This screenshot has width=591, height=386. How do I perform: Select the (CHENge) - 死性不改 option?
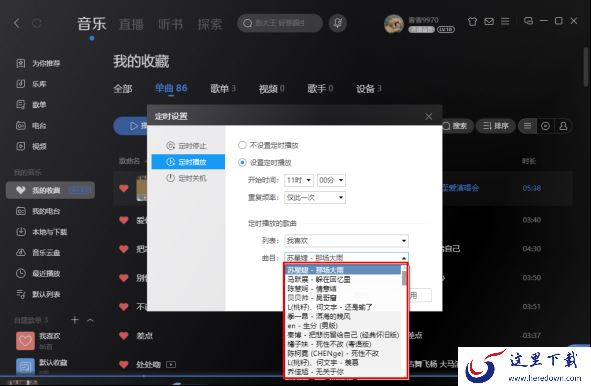(x=343, y=354)
